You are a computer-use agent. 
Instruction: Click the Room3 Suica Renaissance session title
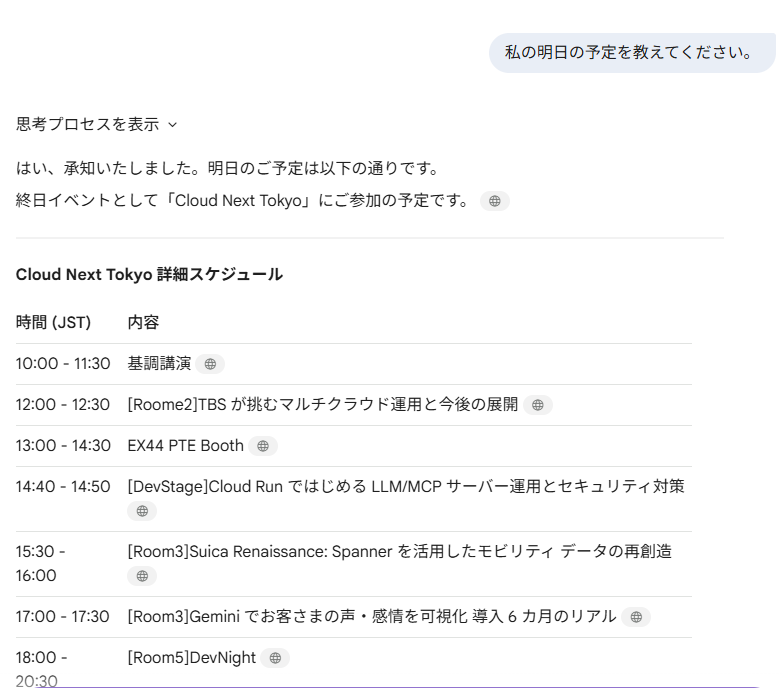coord(399,551)
